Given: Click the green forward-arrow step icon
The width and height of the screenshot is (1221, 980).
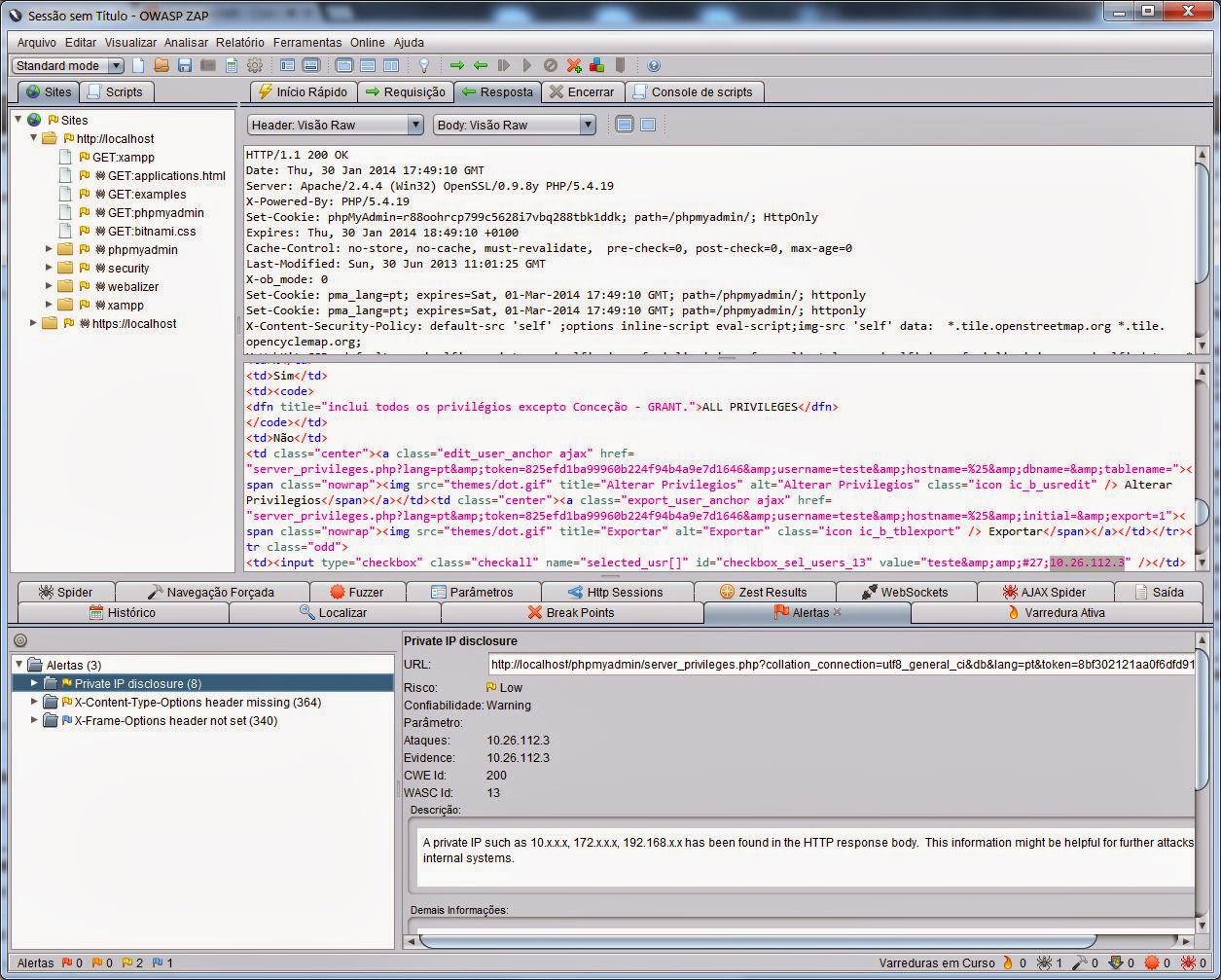Looking at the screenshot, I should pos(457,65).
